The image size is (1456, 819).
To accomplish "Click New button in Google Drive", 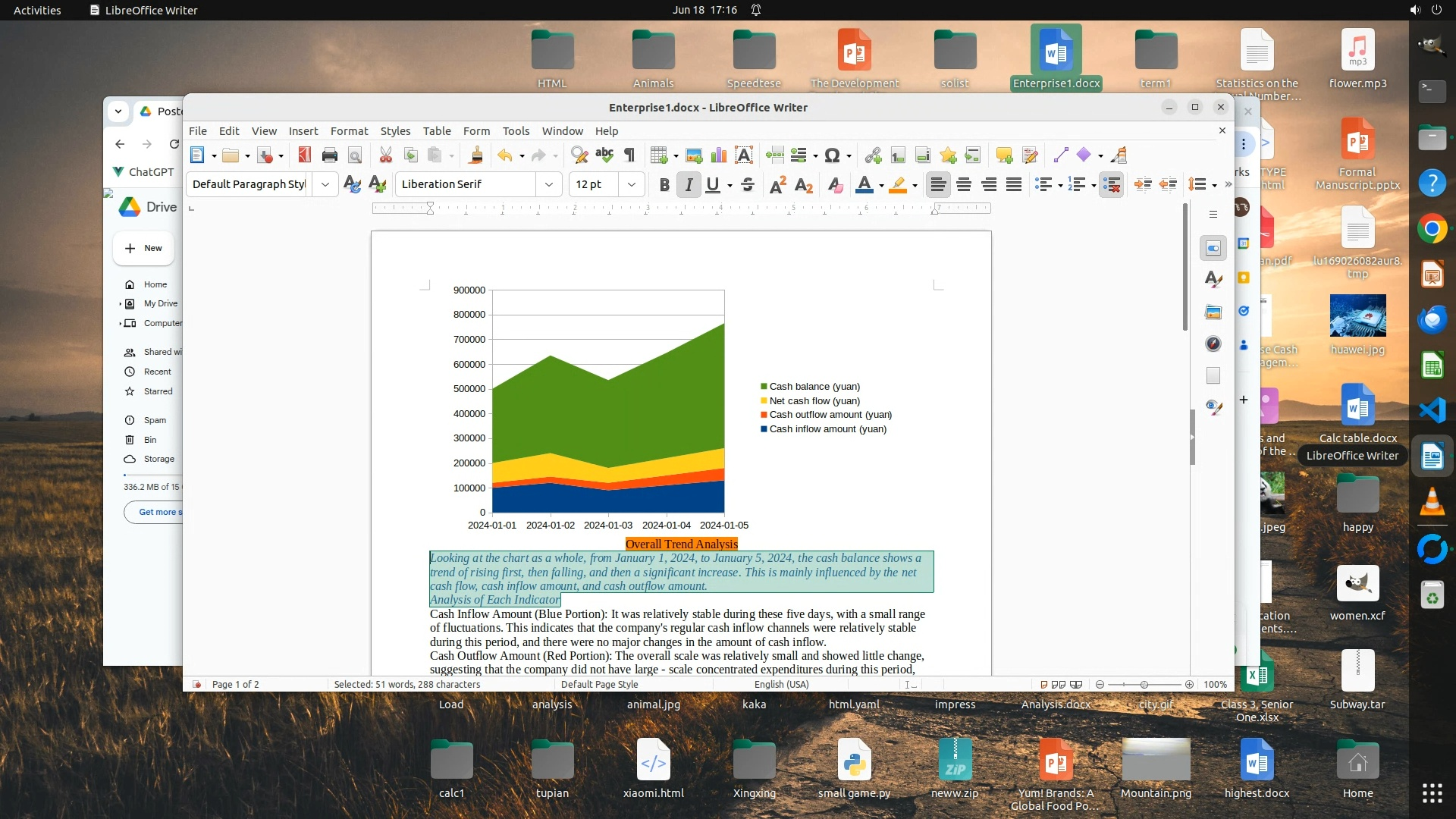I will click(144, 248).
